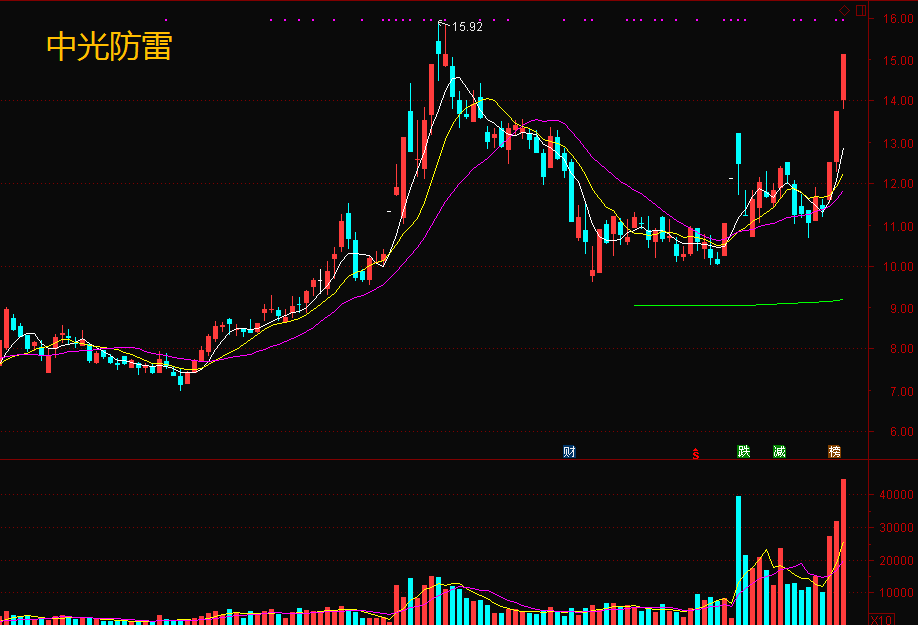Screen dimensions: 918x625
Task: Click the 10.00 price axis label
Action: [896, 267]
